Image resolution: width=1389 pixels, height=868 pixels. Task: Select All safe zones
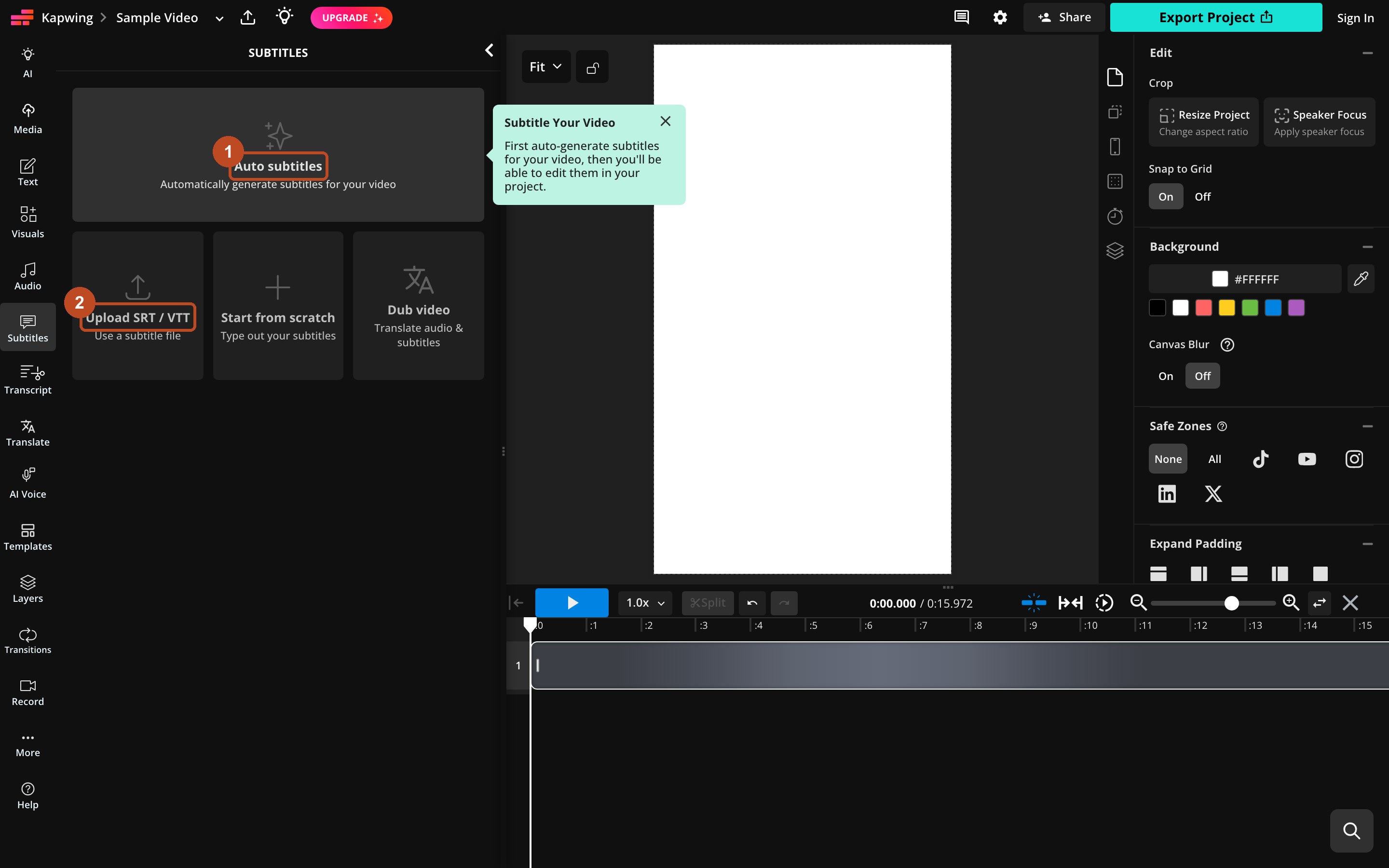(1214, 459)
